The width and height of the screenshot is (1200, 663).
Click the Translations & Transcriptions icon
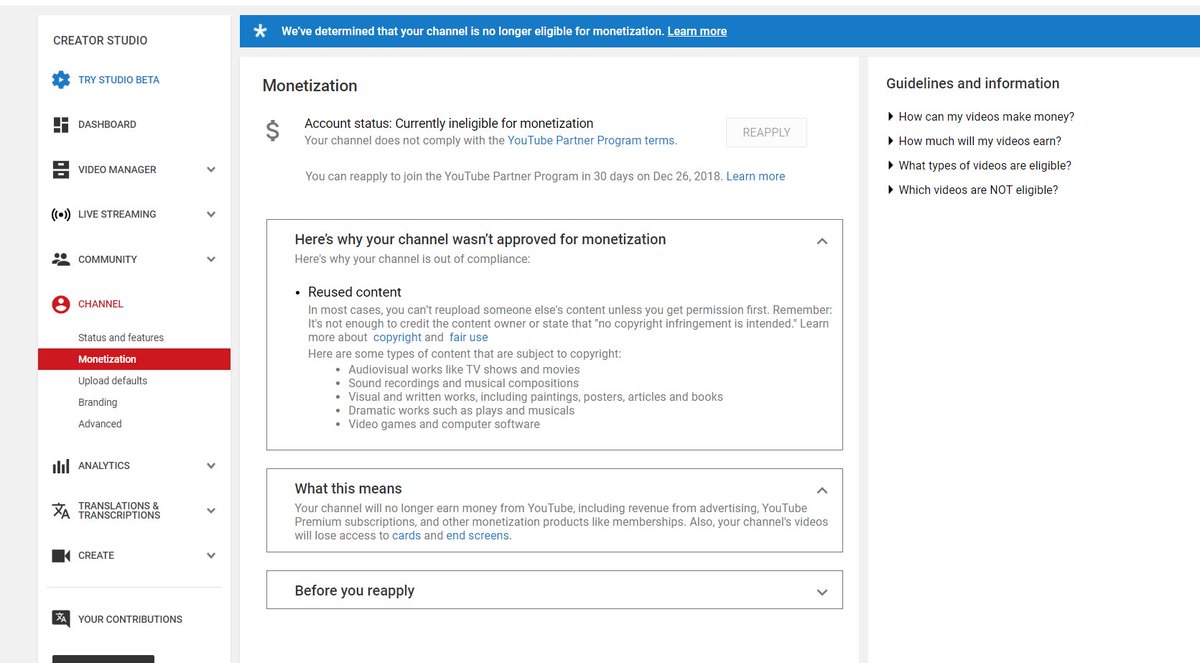click(x=61, y=511)
